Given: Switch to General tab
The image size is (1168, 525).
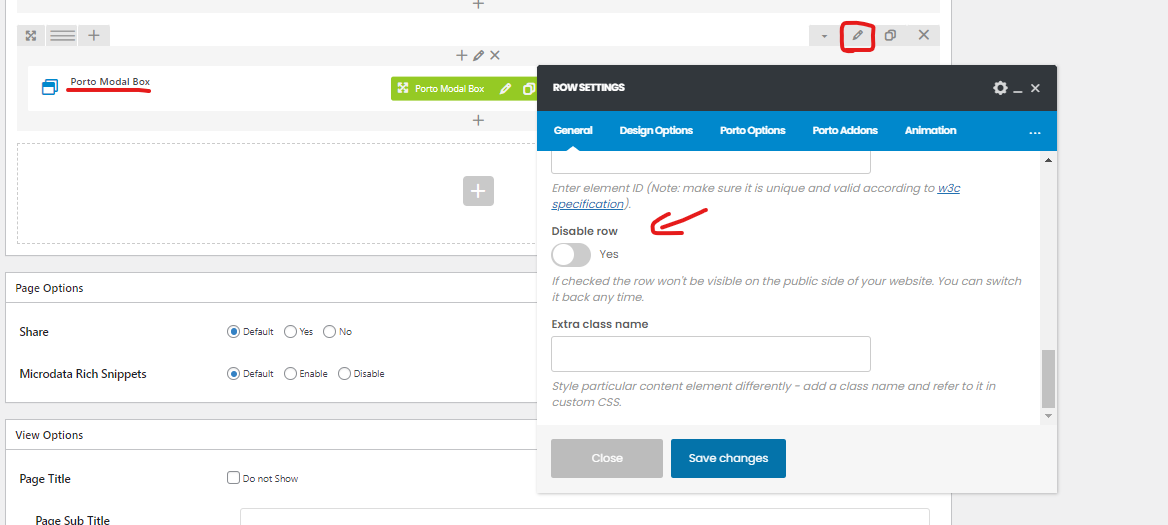Looking at the screenshot, I should pos(573,130).
